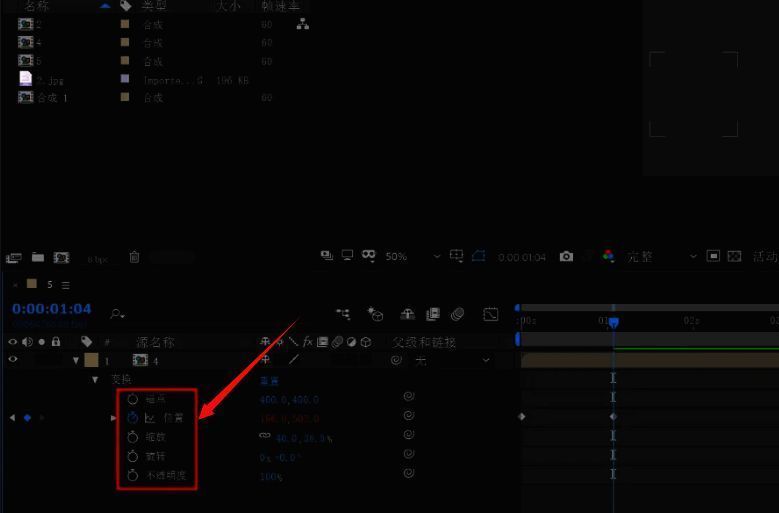Viewport: 779px width, 513px height.
Task: Click the position property stopwatch
Action: [132, 417]
